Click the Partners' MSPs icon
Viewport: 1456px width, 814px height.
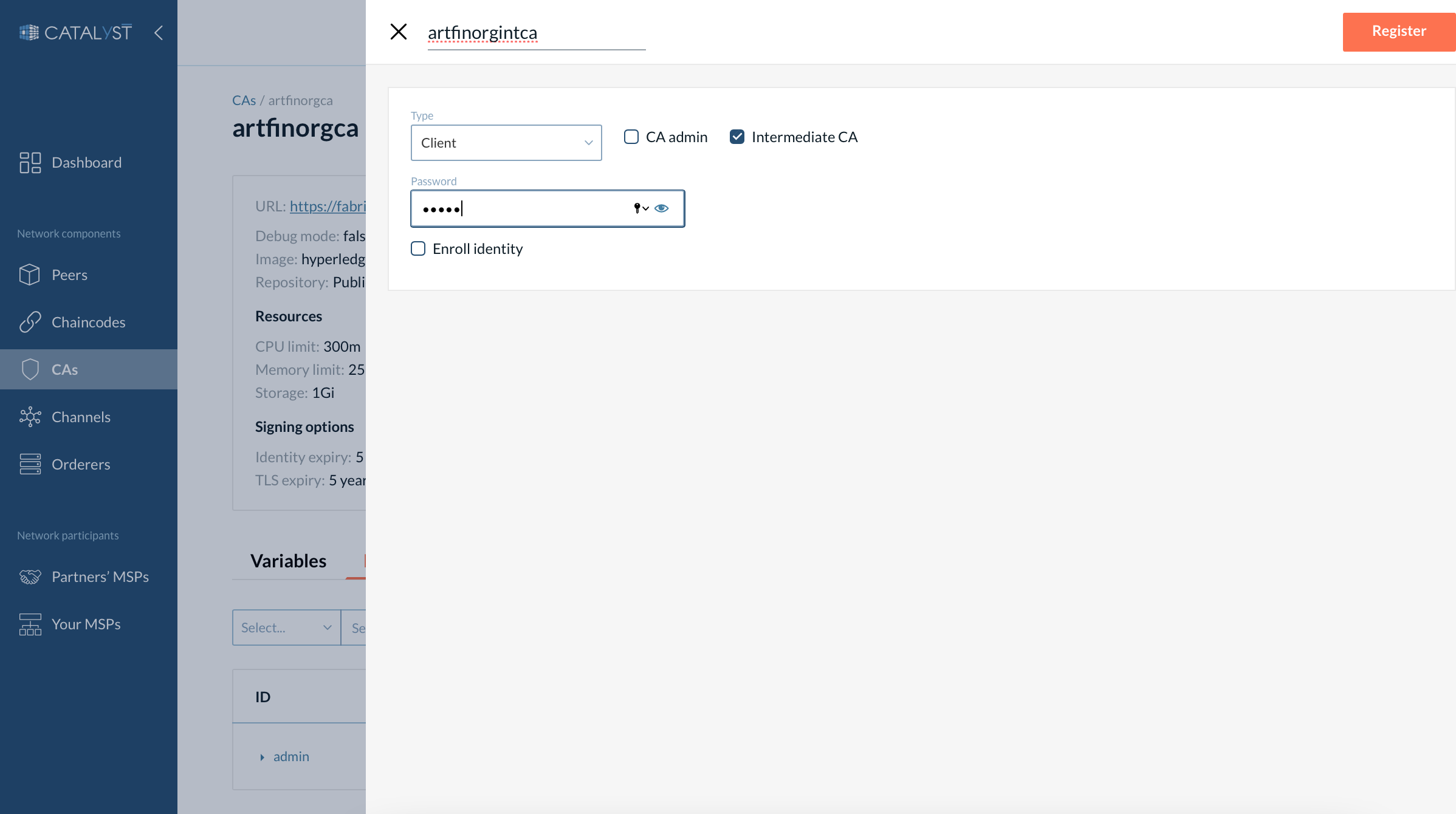(30, 576)
